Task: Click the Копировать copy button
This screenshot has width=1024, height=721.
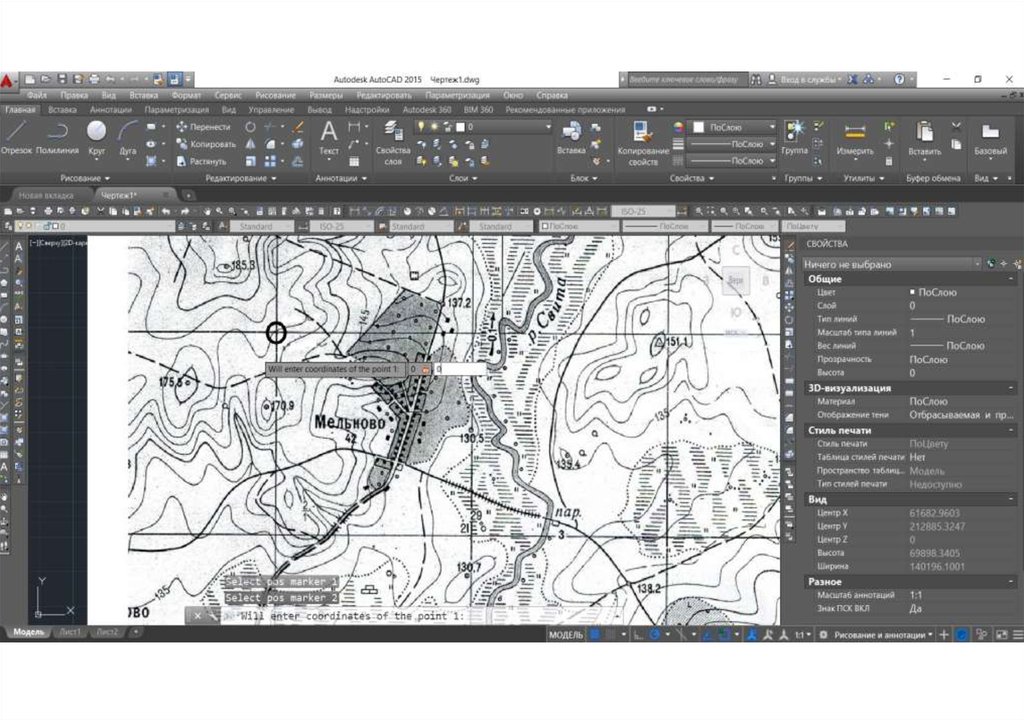Action: pos(205,144)
